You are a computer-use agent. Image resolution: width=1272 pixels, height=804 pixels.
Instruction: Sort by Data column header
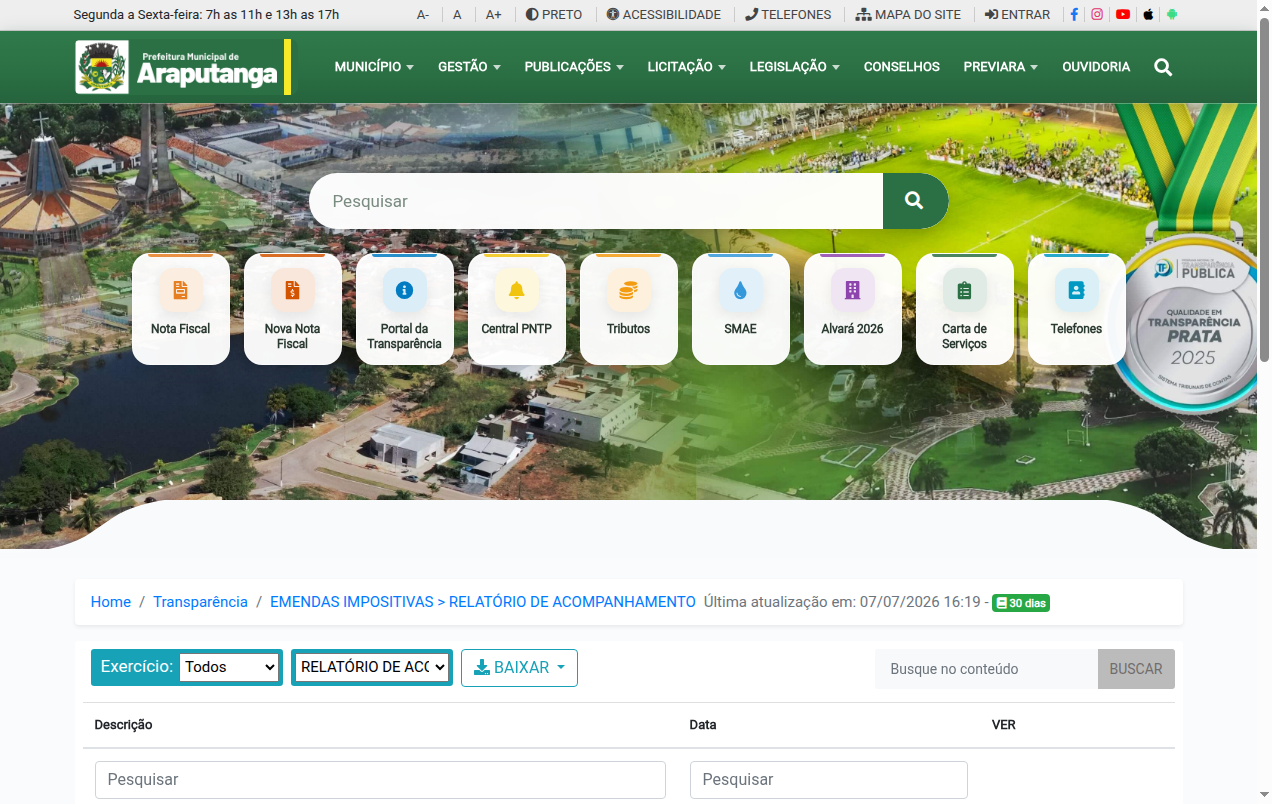point(703,725)
